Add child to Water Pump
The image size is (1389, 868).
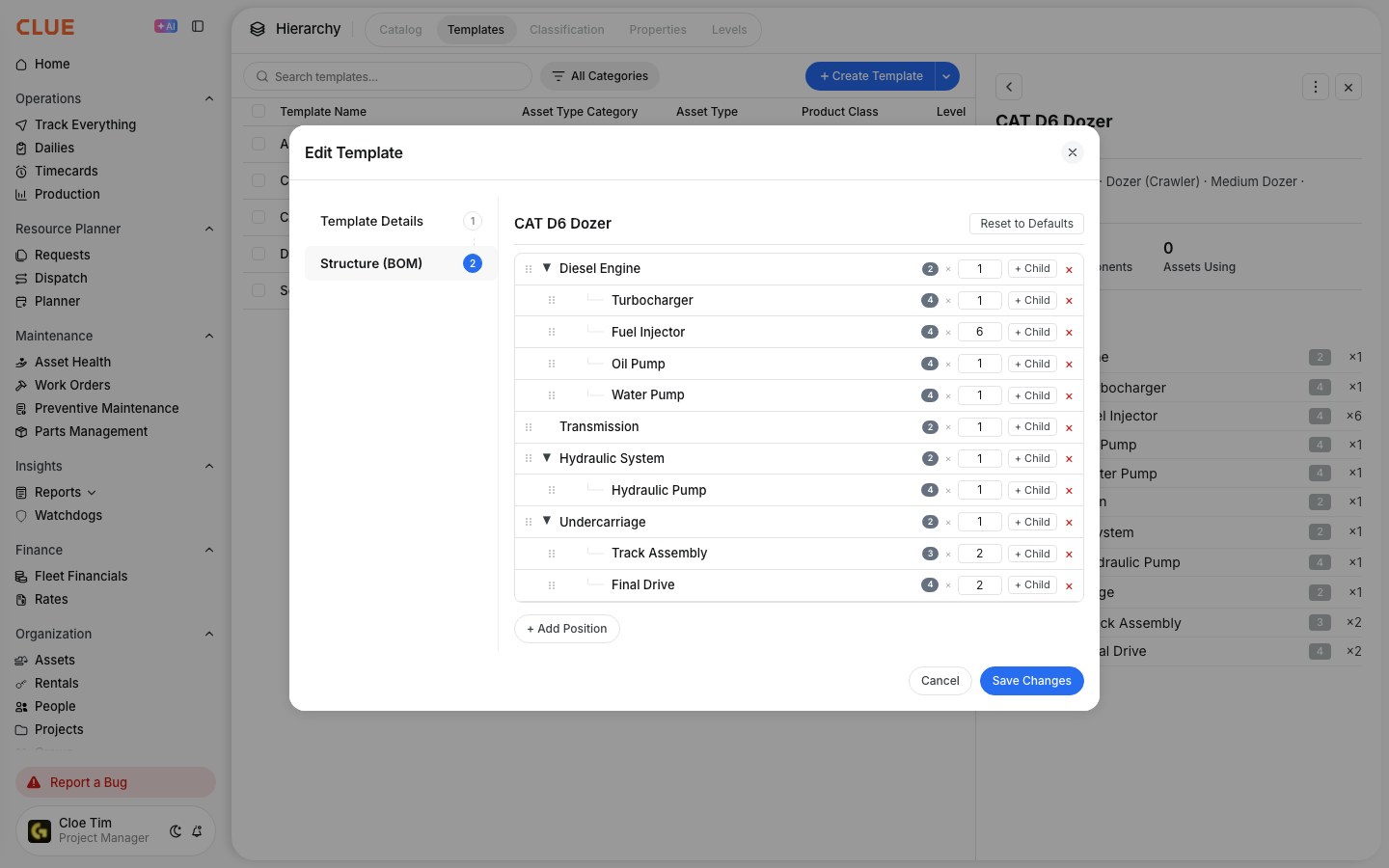(x=1032, y=395)
